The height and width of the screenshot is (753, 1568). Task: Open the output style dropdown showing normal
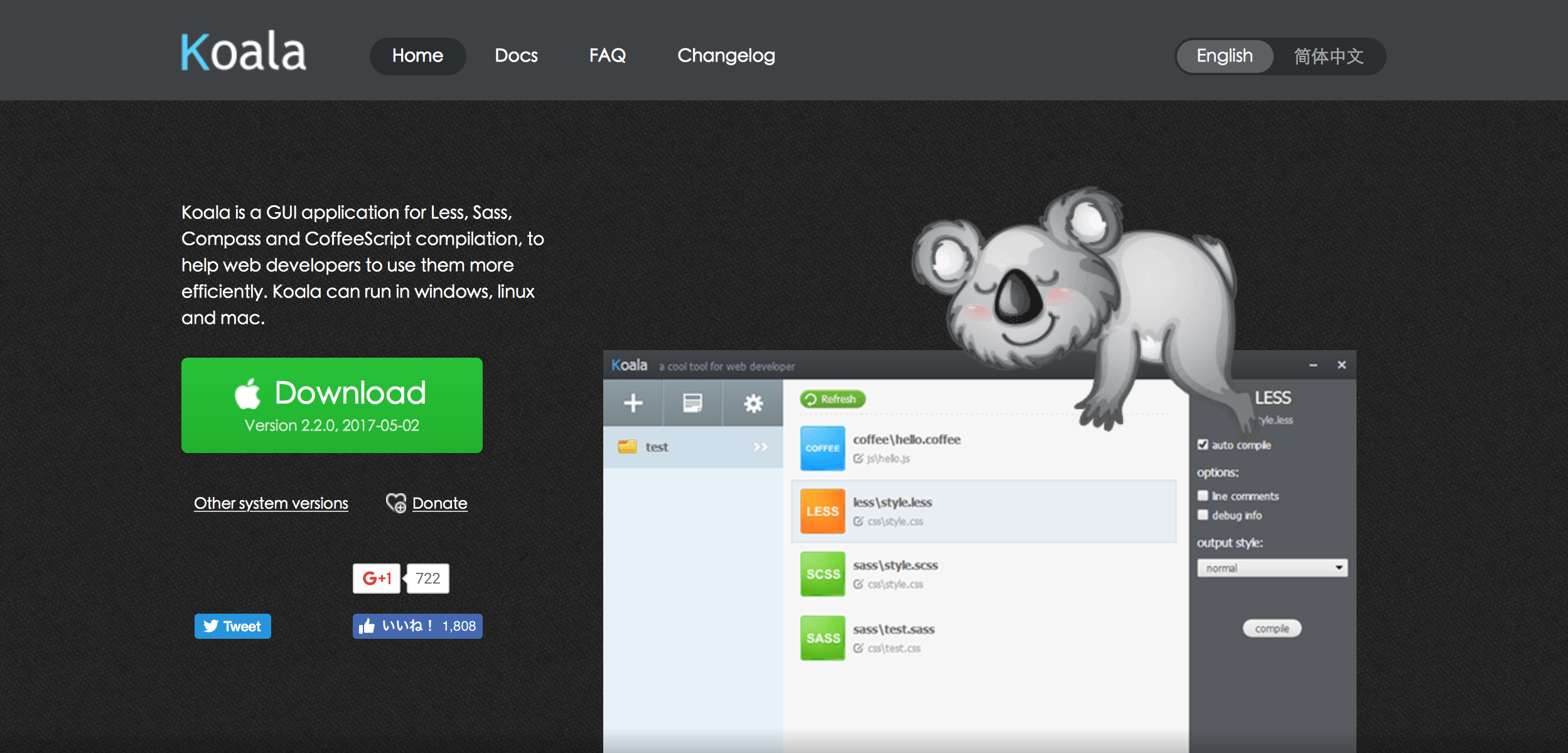(1272, 568)
